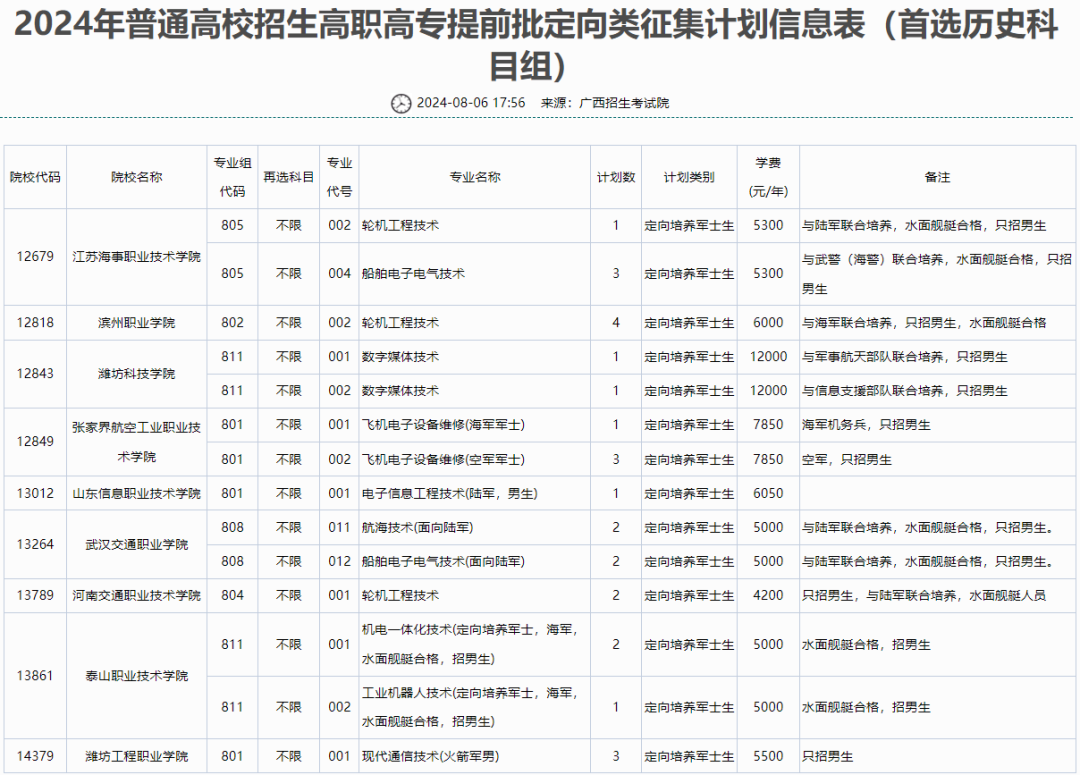Click the 计划类别 column header
1080x775 pixels.
[689, 177]
